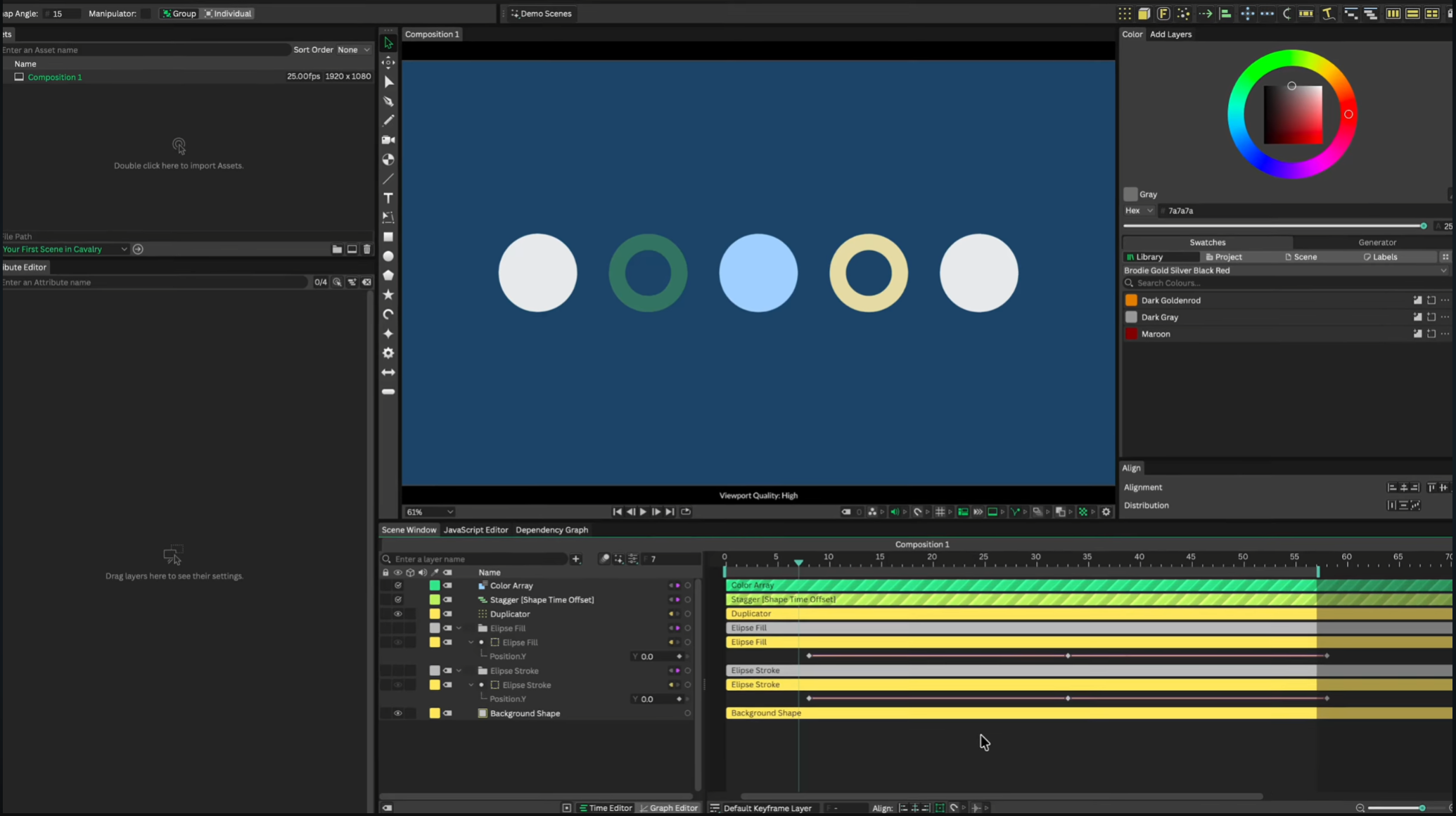Switch to the Graph Editor

click(668, 808)
